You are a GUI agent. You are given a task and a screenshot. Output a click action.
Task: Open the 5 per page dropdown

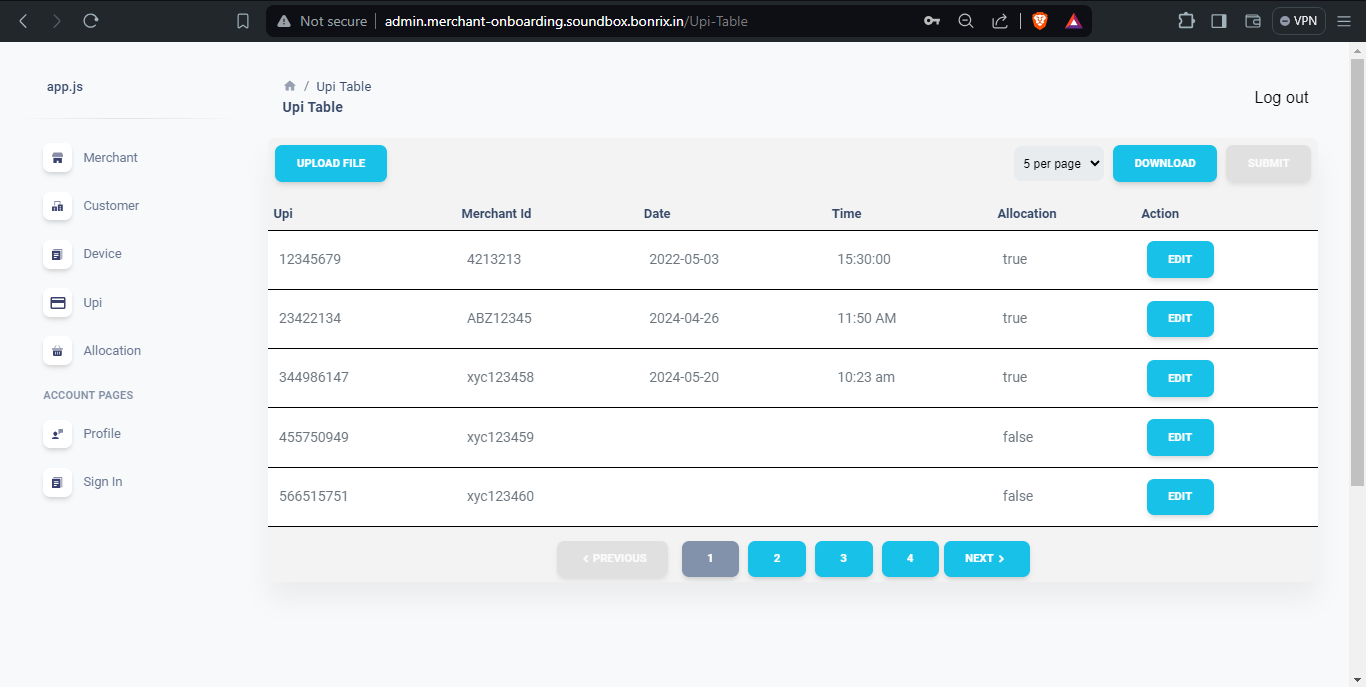pyautogui.click(x=1058, y=163)
